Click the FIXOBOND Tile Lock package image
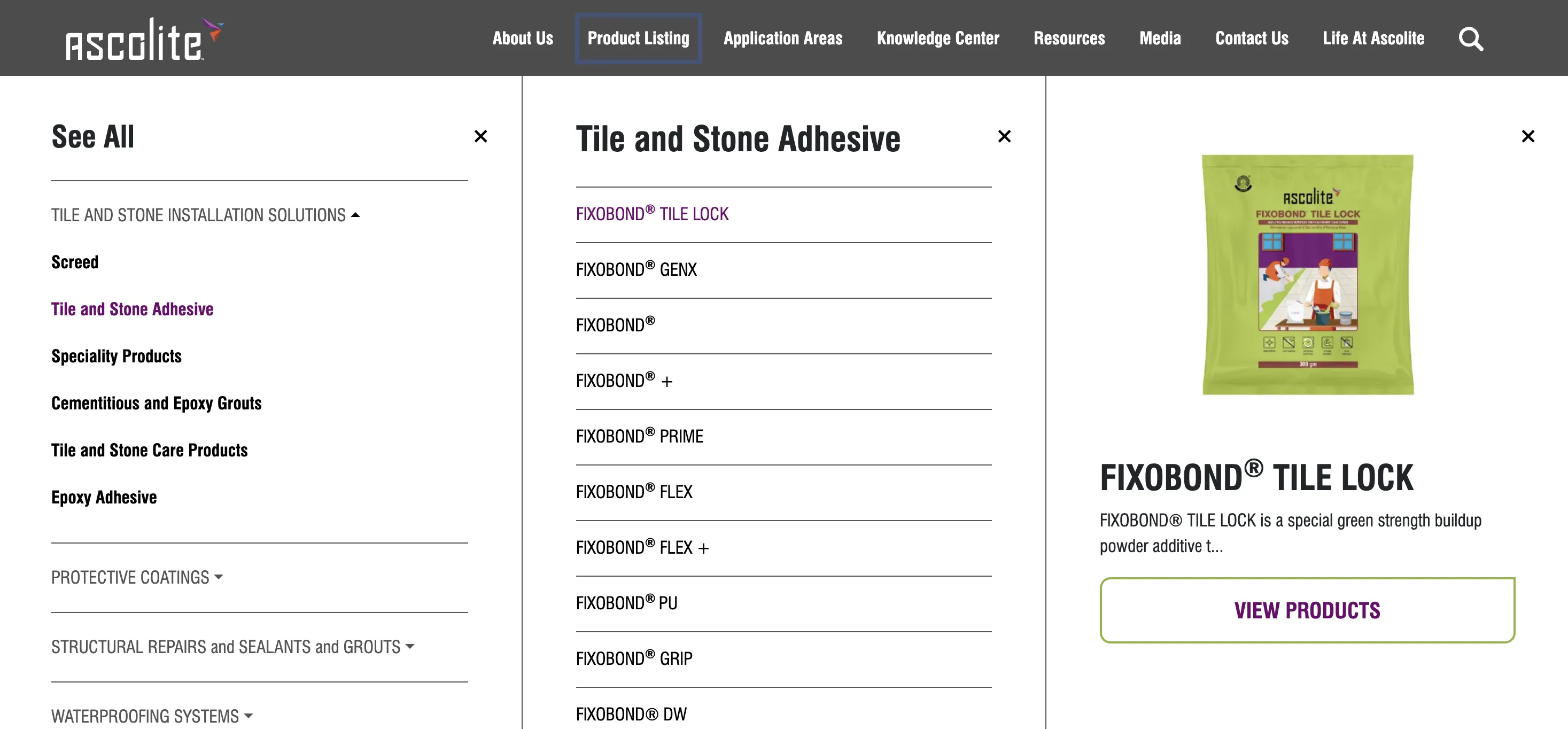 tap(1308, 274)
